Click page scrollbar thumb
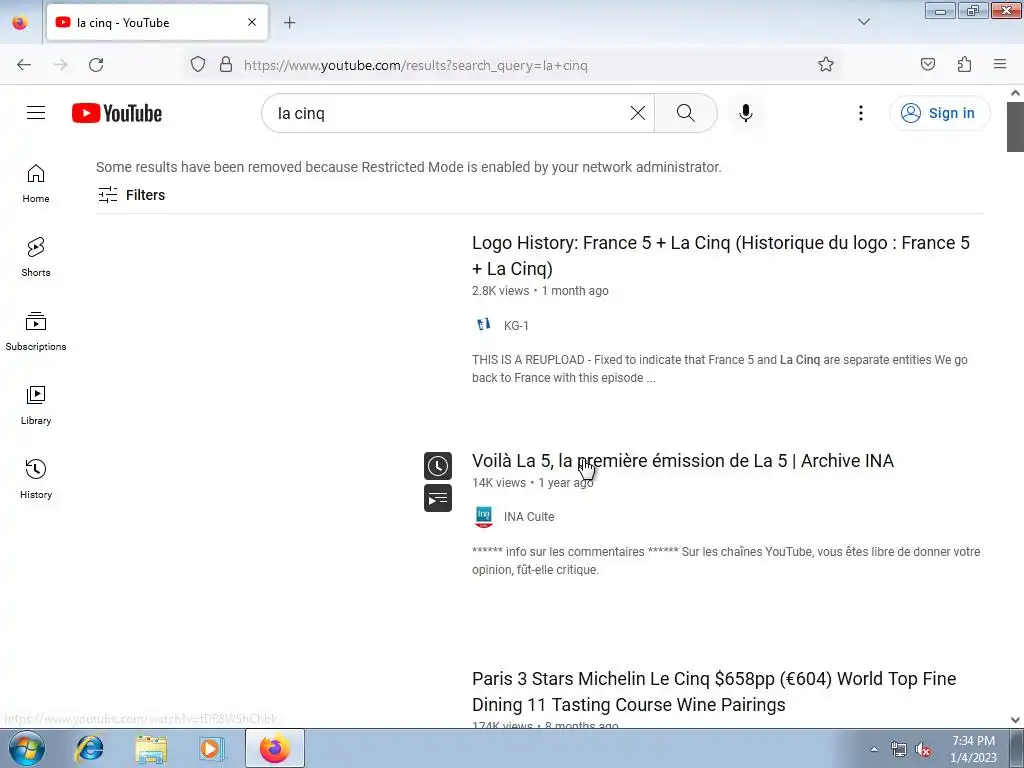 click(x=1015, y=127)
